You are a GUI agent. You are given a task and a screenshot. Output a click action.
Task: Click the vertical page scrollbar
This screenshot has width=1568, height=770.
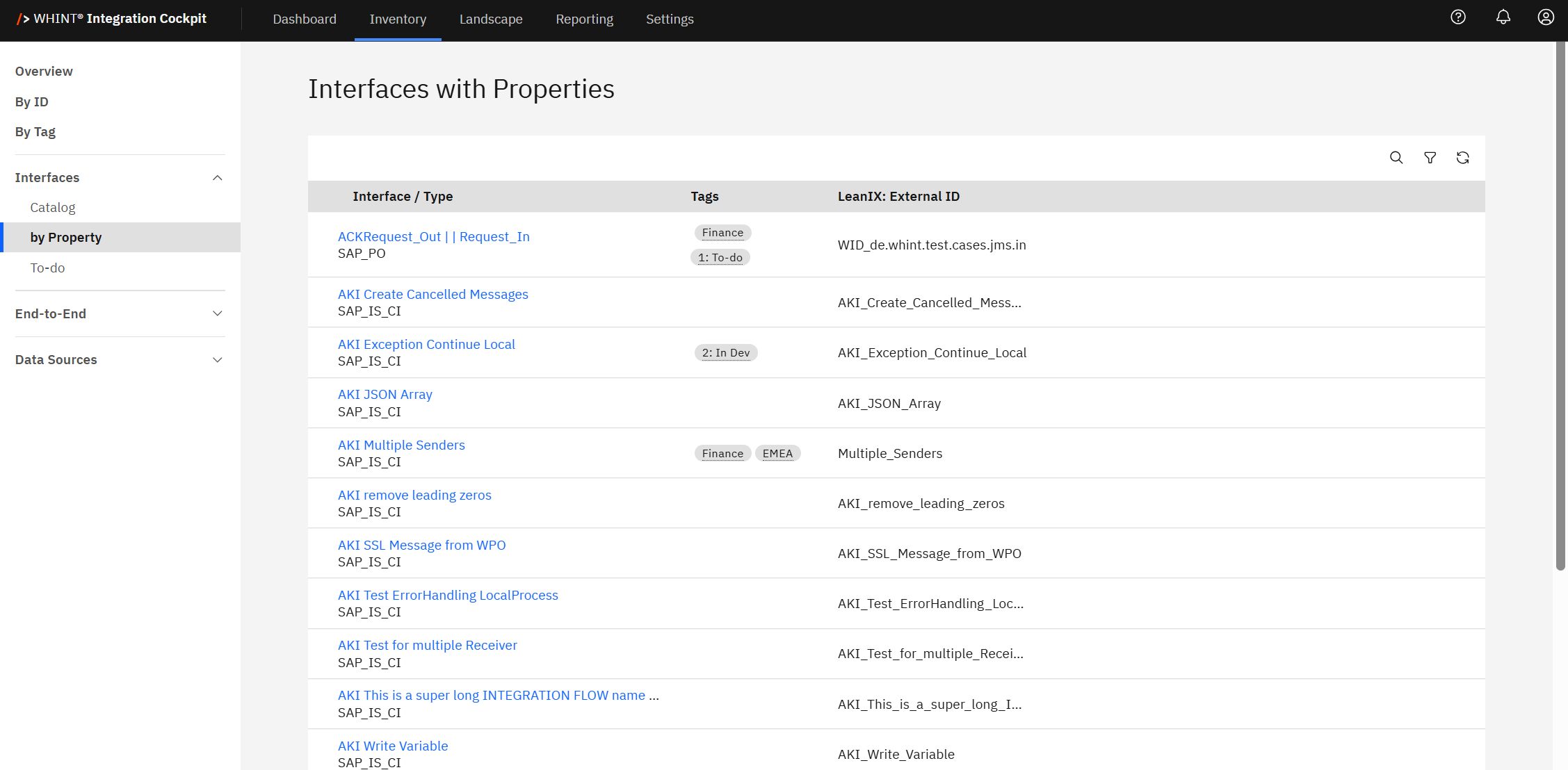(1560, 306)
